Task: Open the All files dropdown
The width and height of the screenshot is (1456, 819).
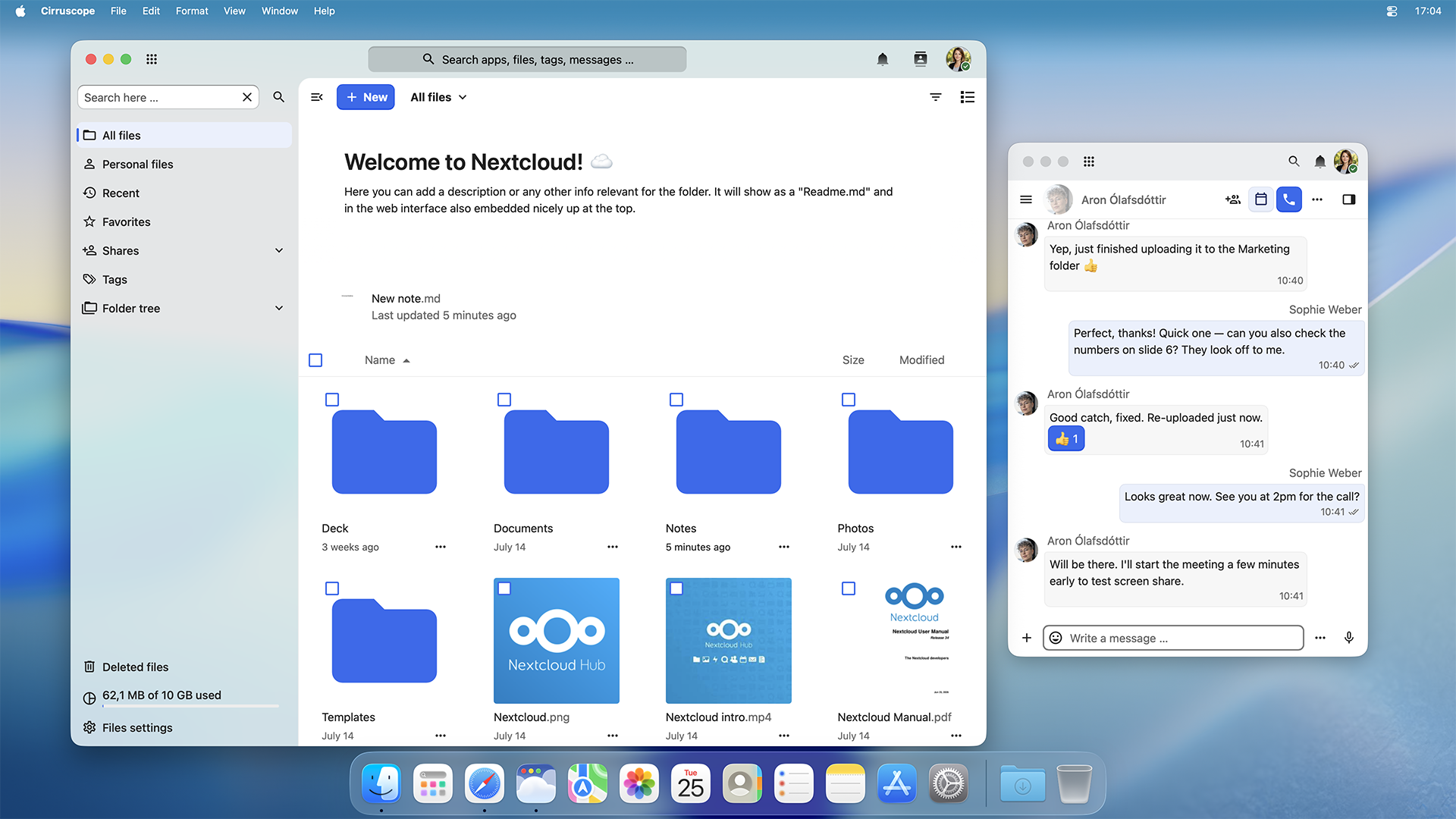Action: [x=438, y=97]
